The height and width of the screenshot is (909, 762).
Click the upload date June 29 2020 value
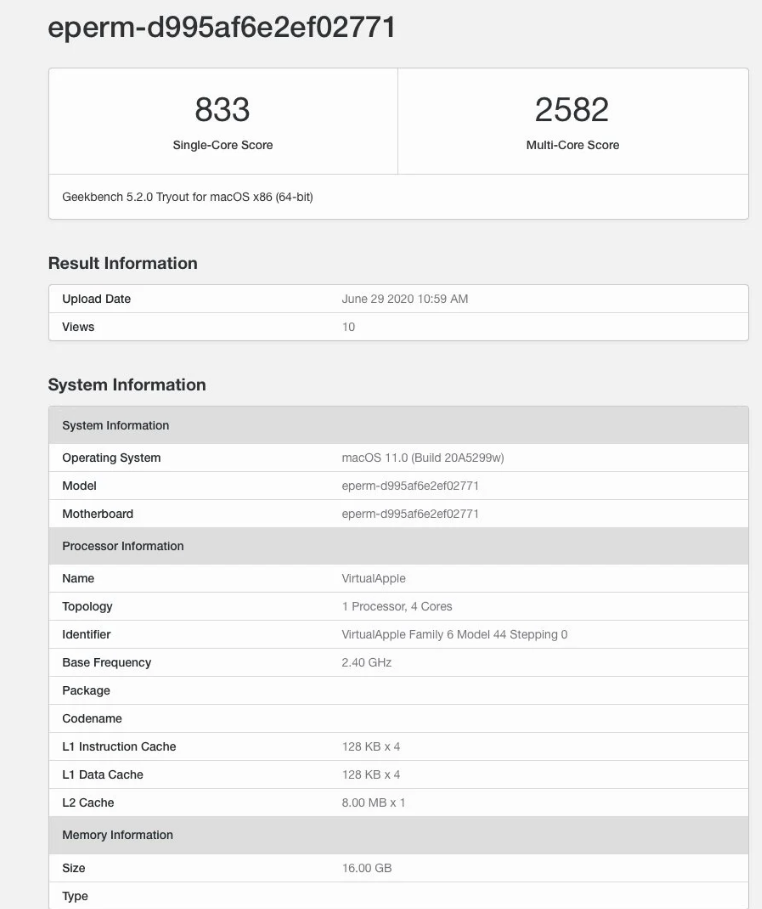[x=404, y=299]
